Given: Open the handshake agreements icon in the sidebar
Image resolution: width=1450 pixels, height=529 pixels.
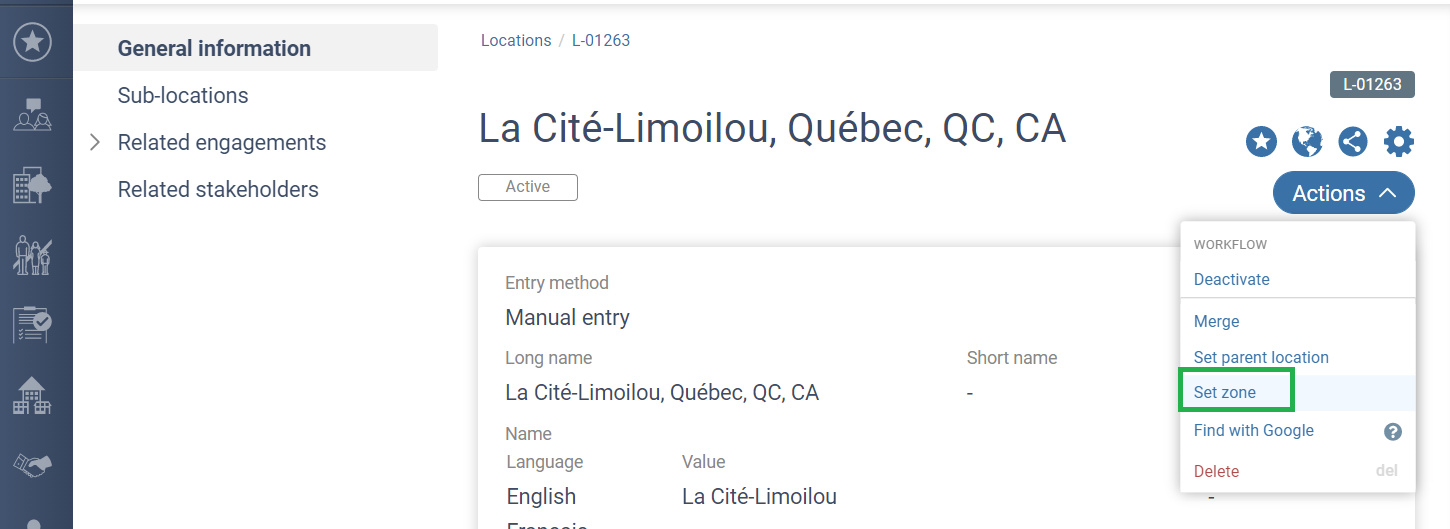Looking at the screenshot, I should [33, 465].
